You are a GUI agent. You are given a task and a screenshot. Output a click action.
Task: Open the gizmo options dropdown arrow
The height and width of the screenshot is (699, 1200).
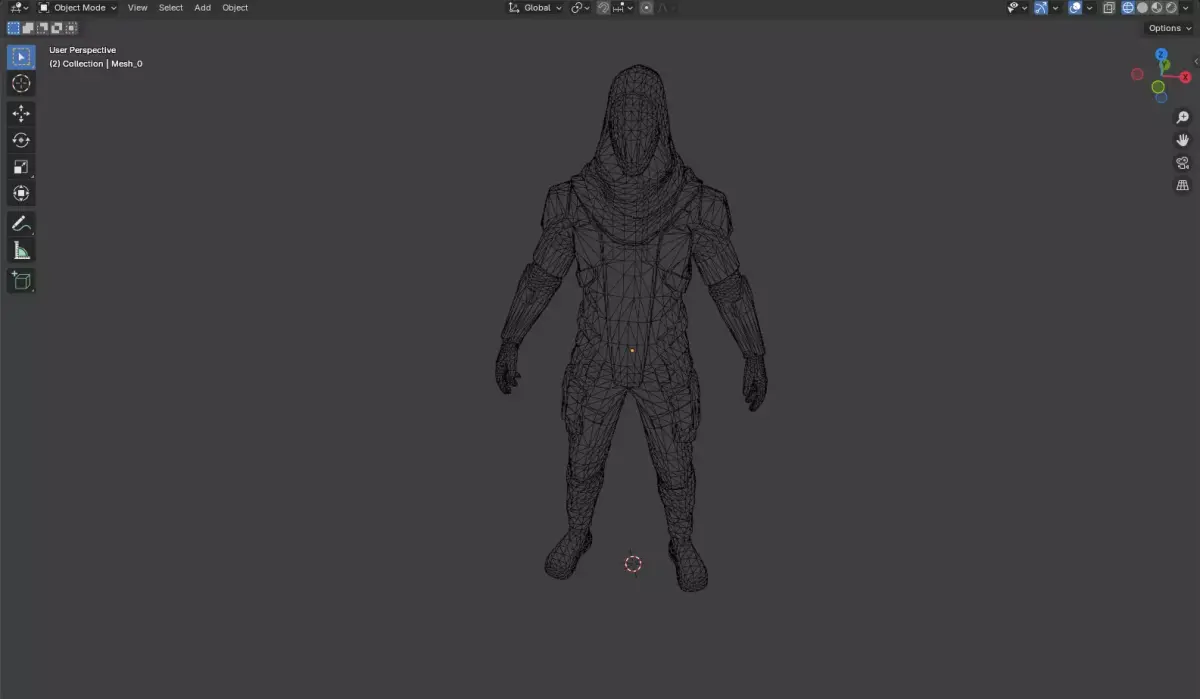1055,8
